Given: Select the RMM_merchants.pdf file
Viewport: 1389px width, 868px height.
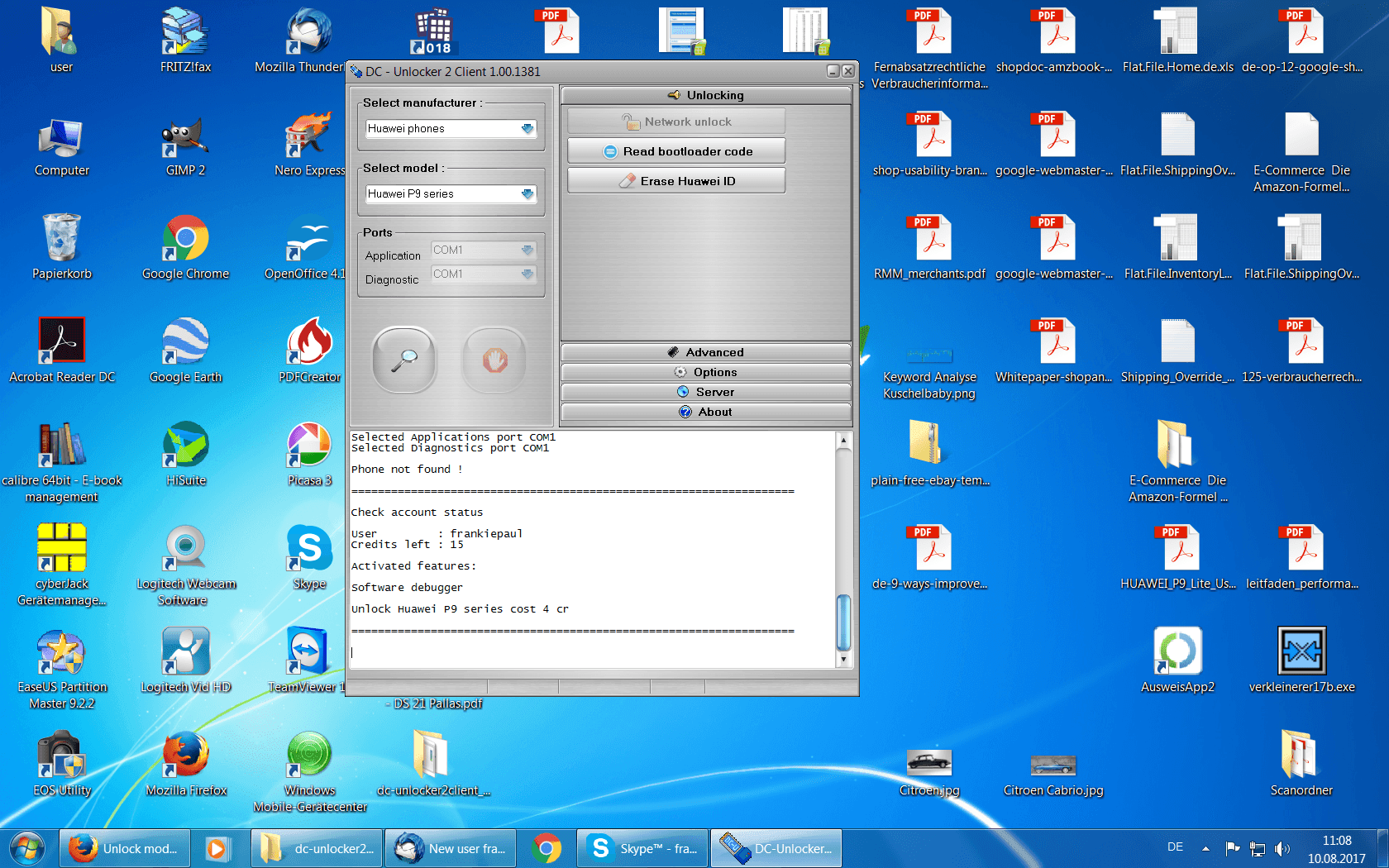Looking at the screenshot, I should point(929,248).
